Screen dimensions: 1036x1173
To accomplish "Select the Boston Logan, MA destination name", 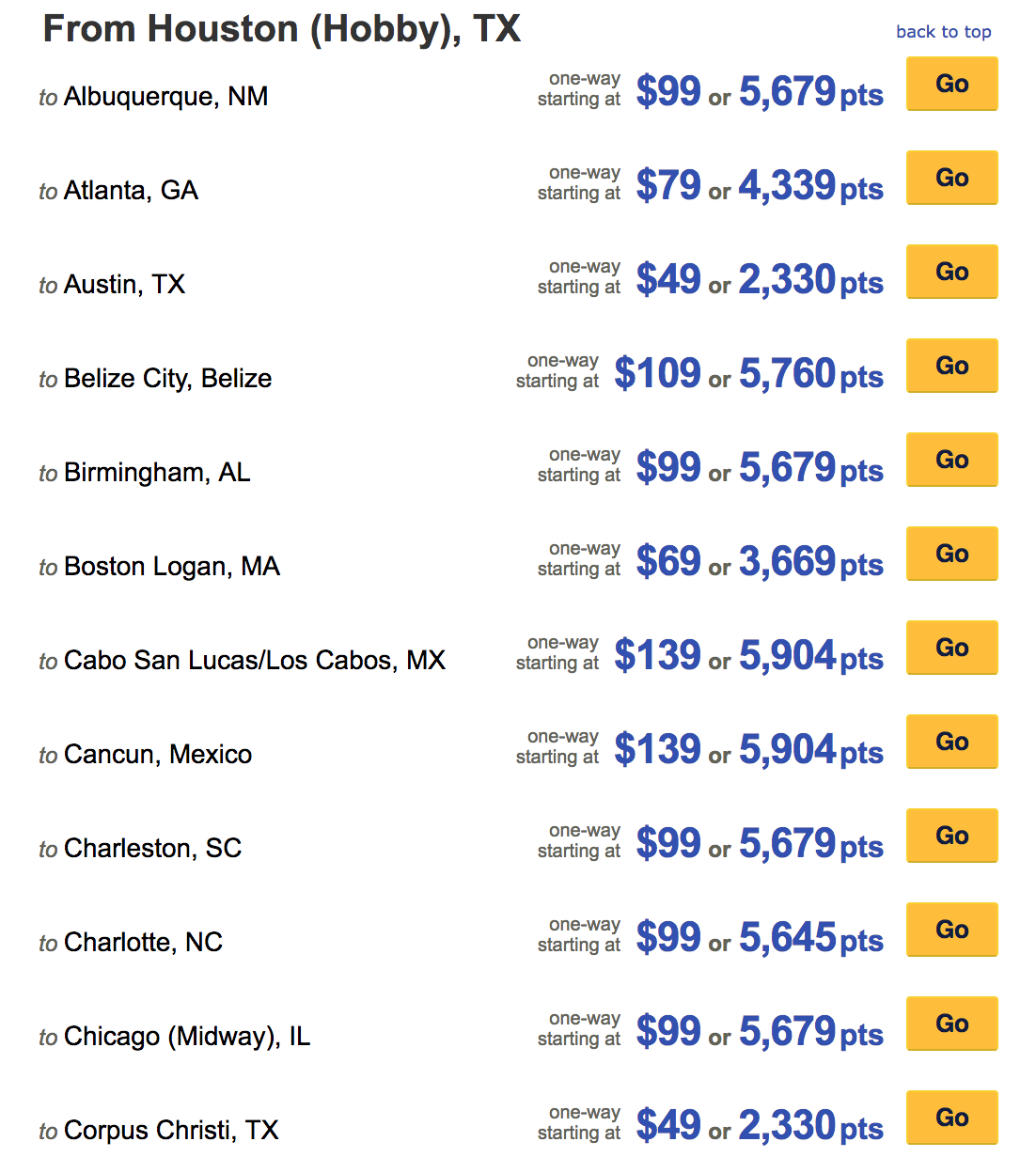I will click(x=172, y=566).
